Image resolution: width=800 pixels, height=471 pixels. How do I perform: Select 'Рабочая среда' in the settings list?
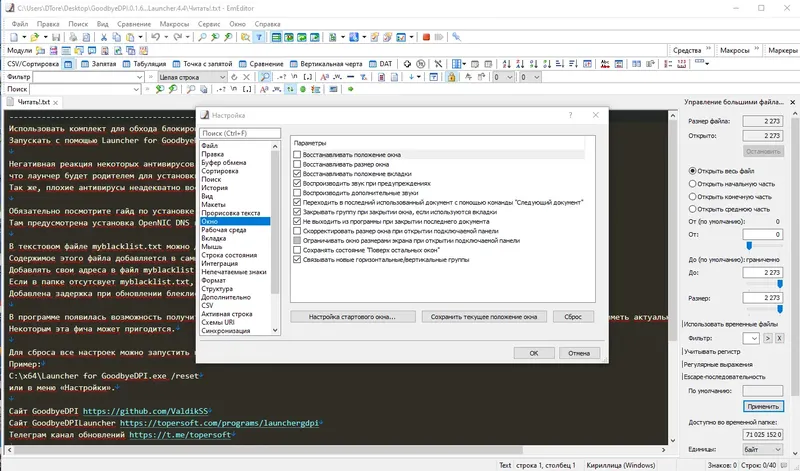coord(223,230)
